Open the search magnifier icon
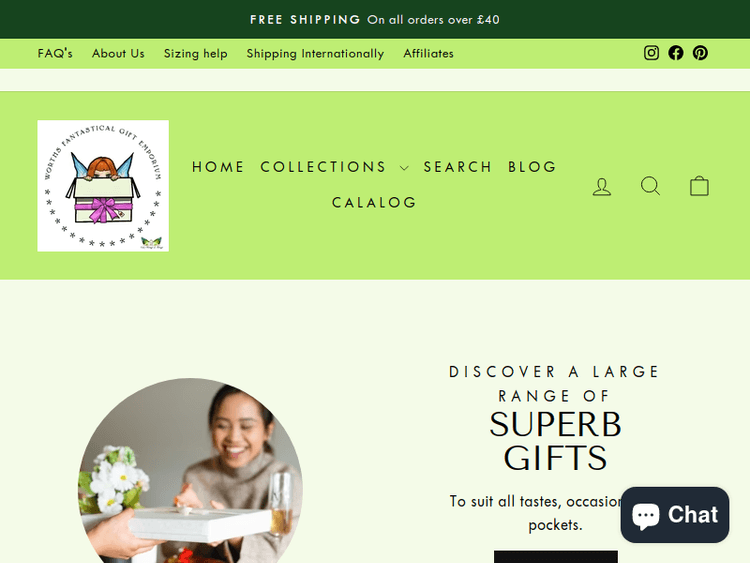Image resolution: width=750 pixels, height=563 pixels. (x=651, y=186)
